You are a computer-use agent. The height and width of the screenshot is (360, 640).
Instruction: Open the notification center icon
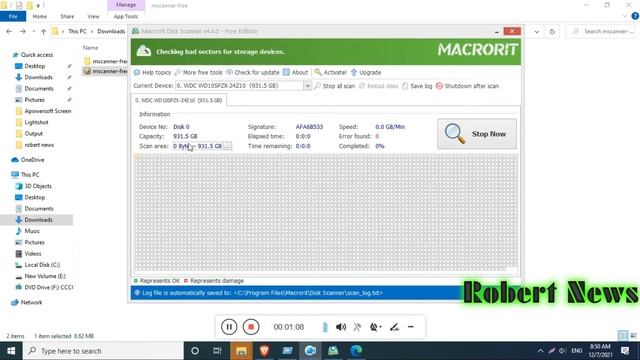[625, 351]
